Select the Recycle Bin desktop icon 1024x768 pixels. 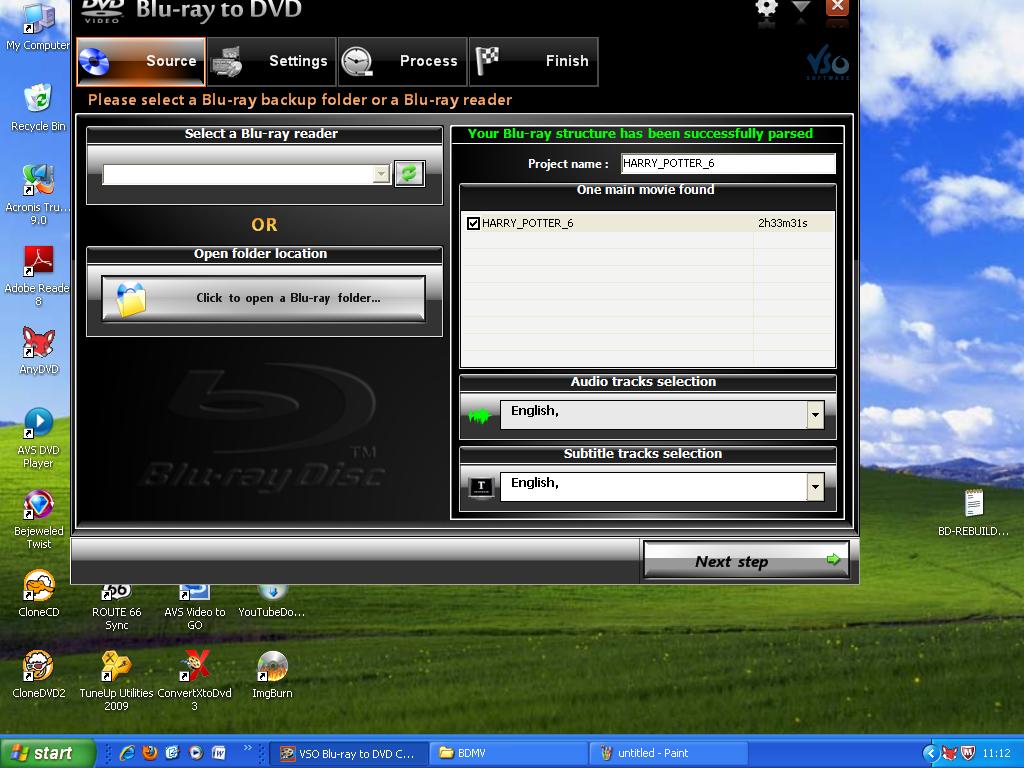[x=38, y=108]
